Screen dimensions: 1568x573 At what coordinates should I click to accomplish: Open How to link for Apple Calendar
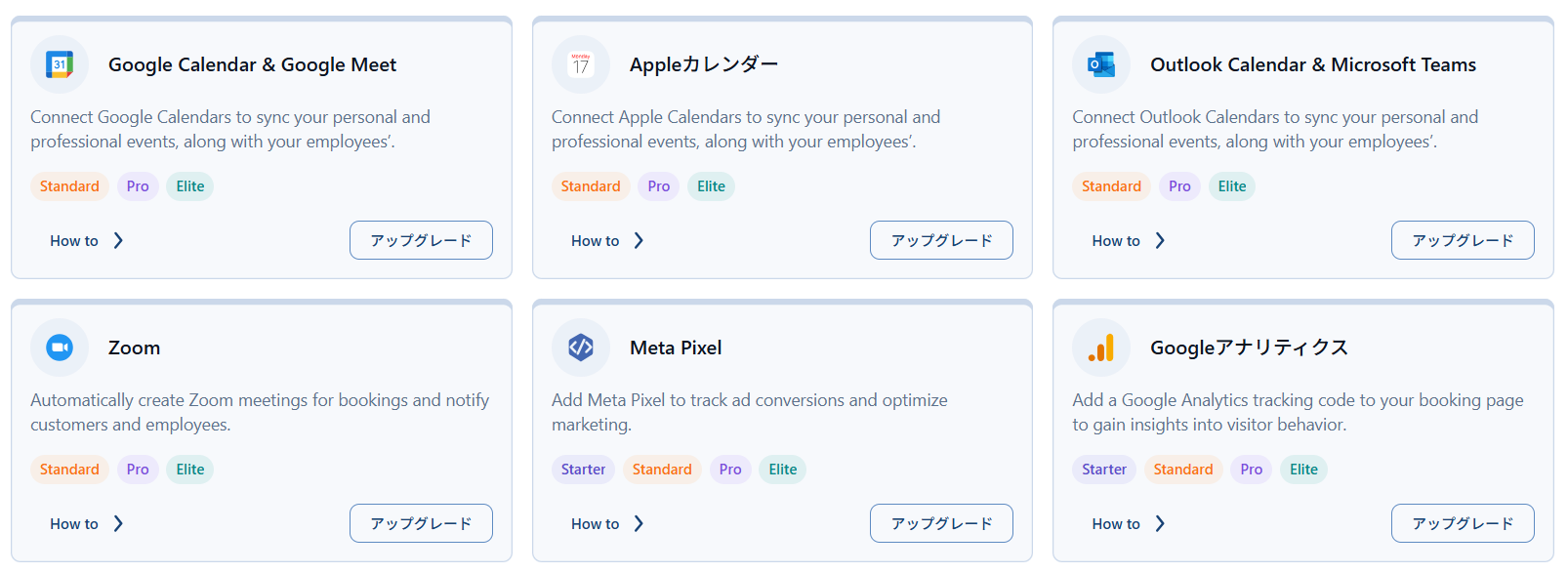596,240
